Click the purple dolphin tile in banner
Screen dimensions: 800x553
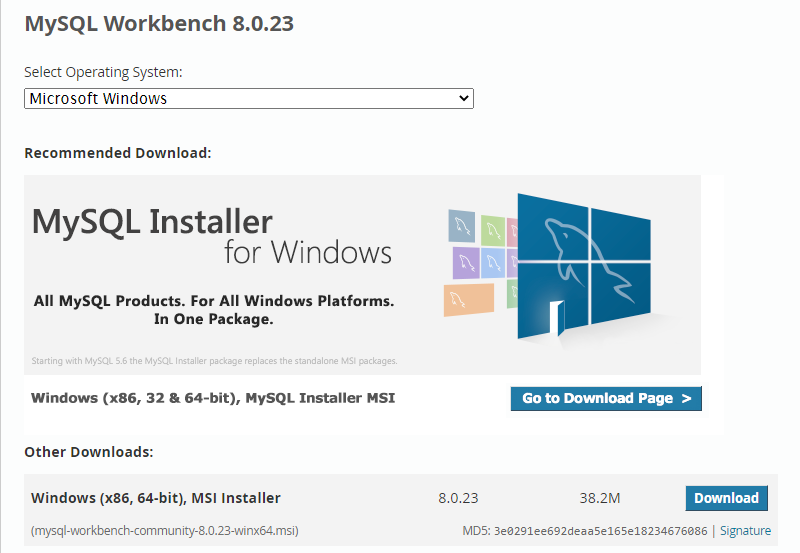[466, 263]
